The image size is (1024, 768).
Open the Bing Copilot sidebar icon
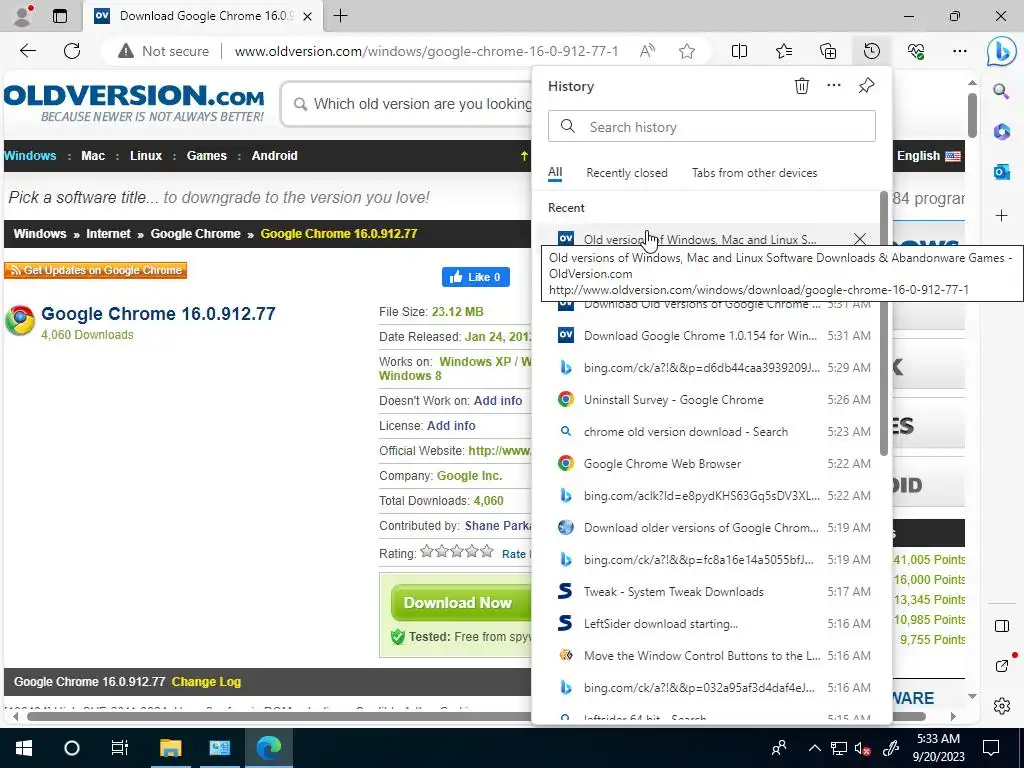1000,52
